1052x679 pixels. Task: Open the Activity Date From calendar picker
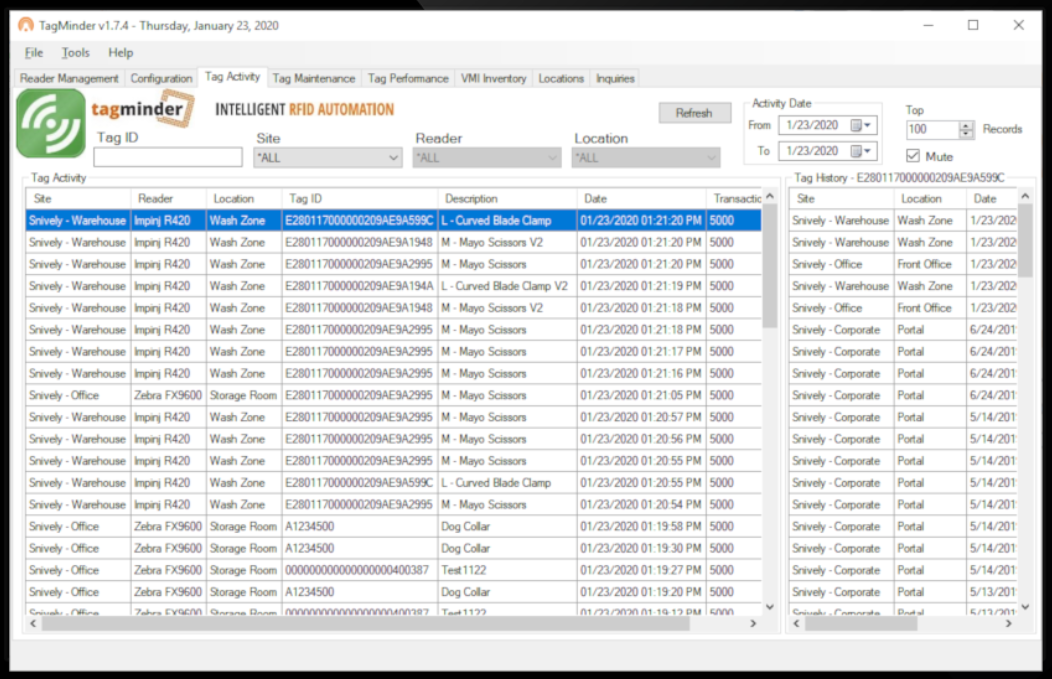(x=860, y=125)
